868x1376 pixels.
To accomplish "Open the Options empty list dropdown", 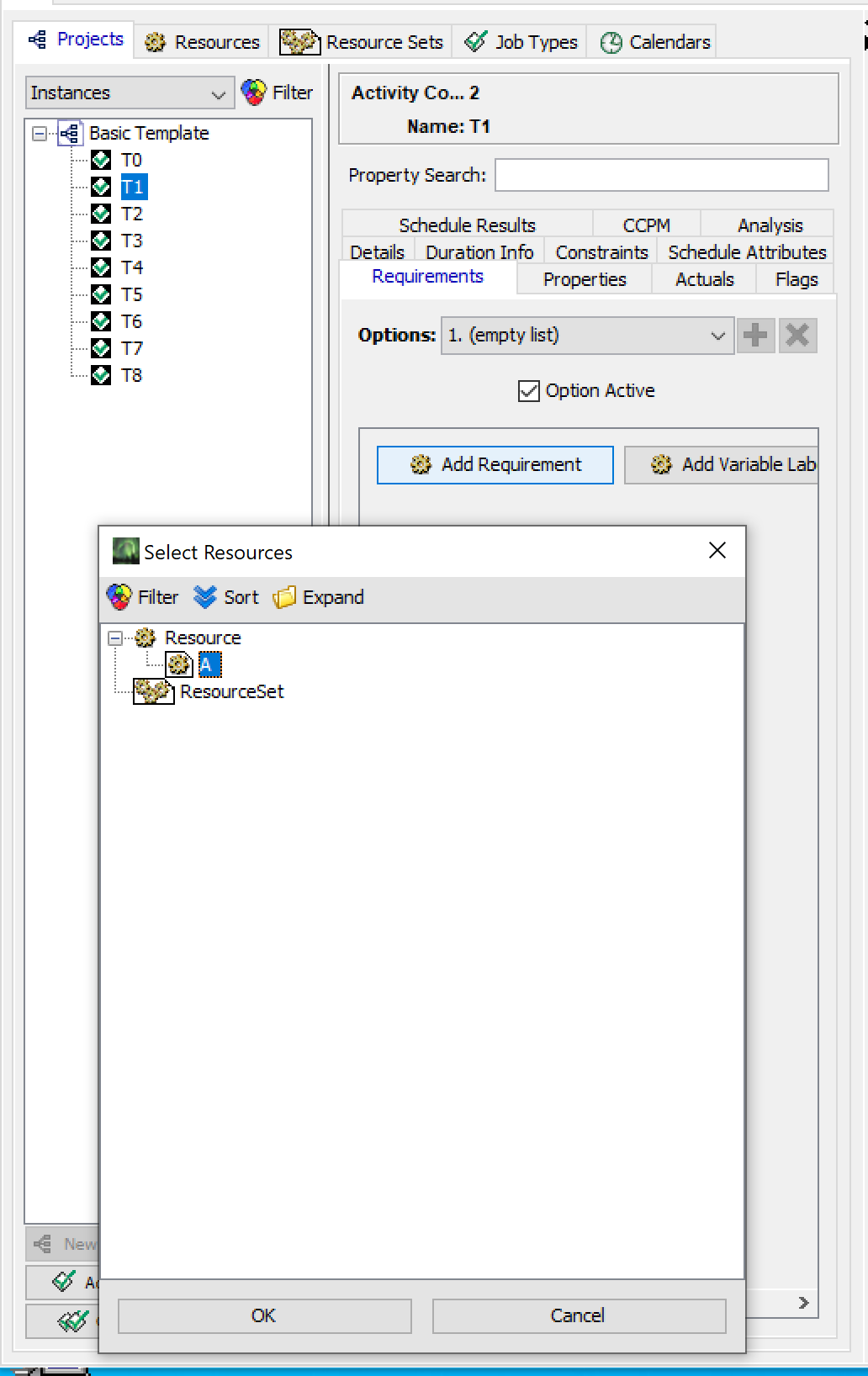I will point(587,336).
